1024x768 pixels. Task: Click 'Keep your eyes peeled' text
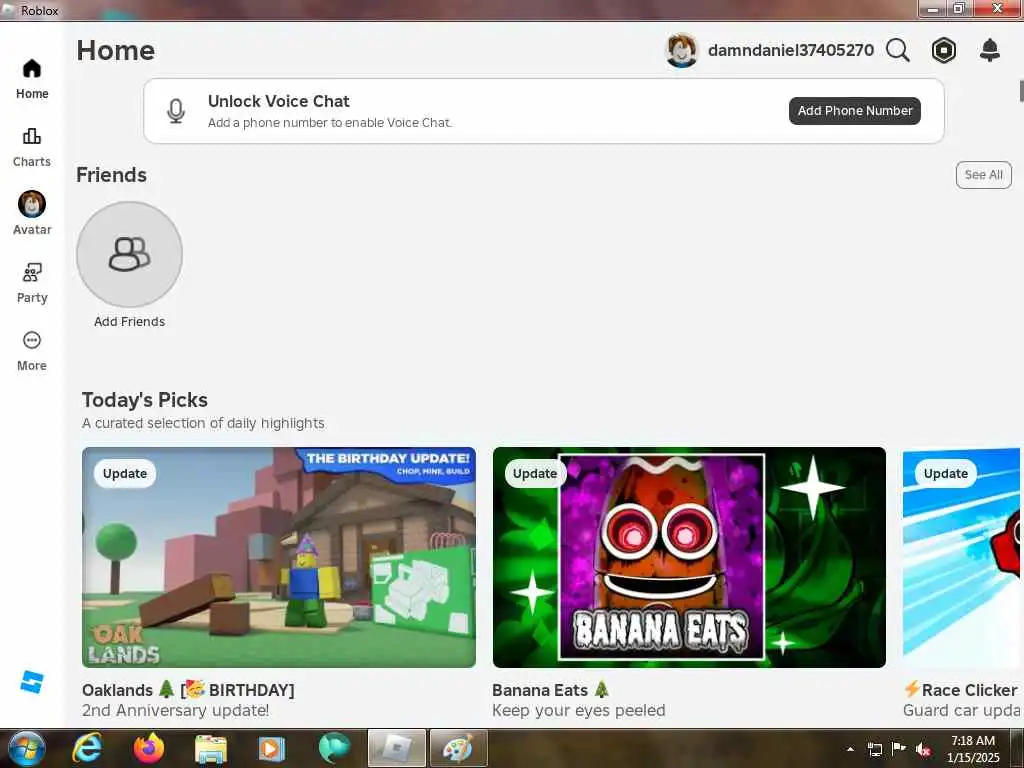(x=579, y=711)
